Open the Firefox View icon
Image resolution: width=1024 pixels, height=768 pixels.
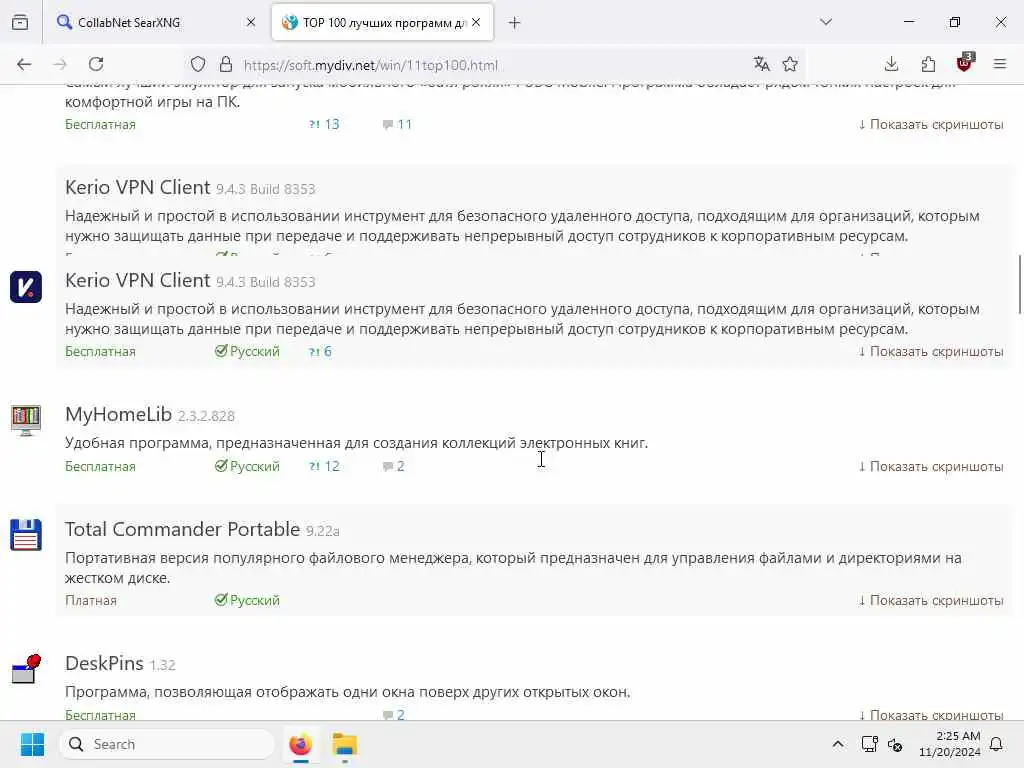(x=20, y=22)
